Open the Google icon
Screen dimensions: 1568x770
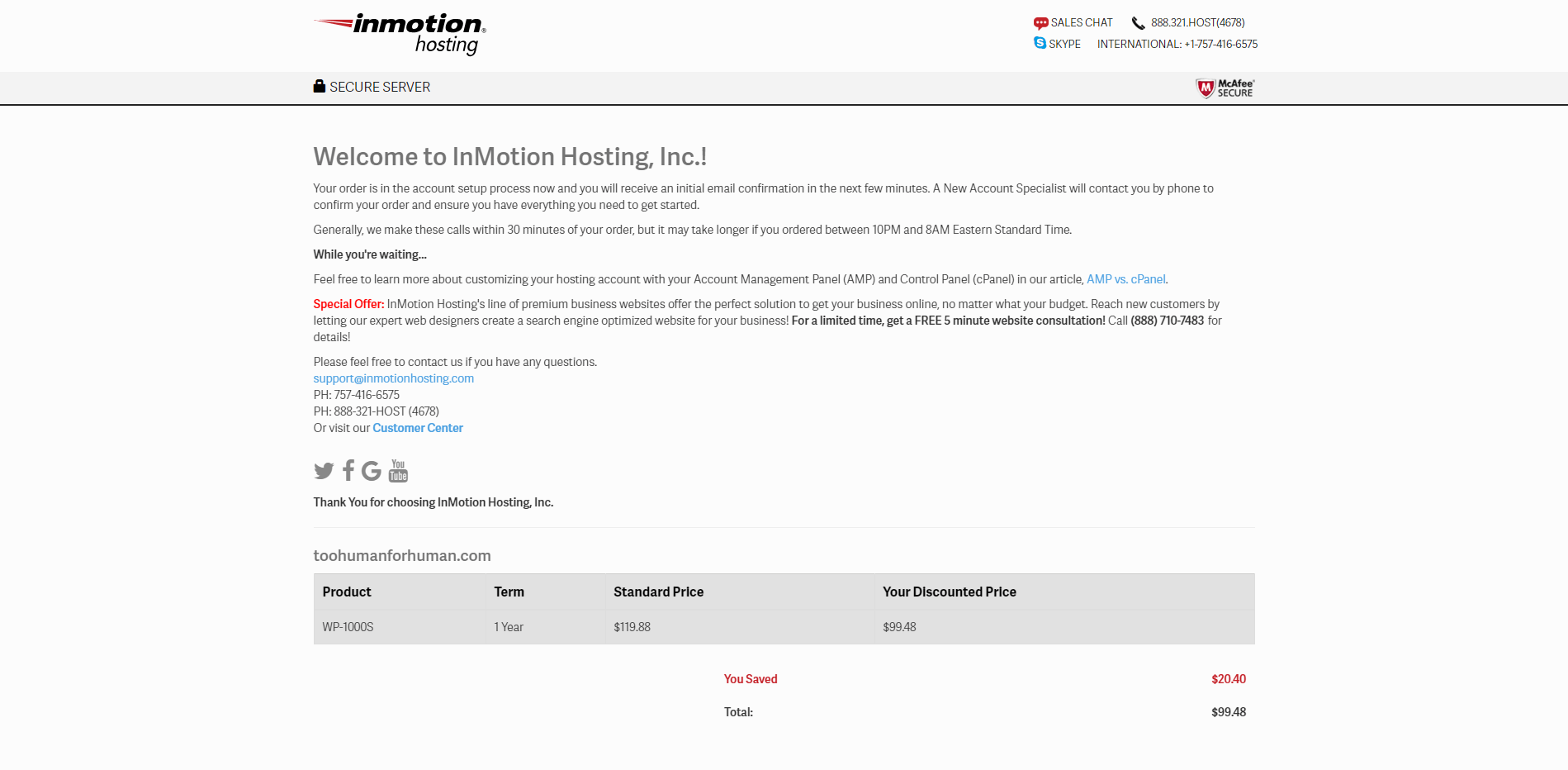pyautogui.click(x=372, y=470)
